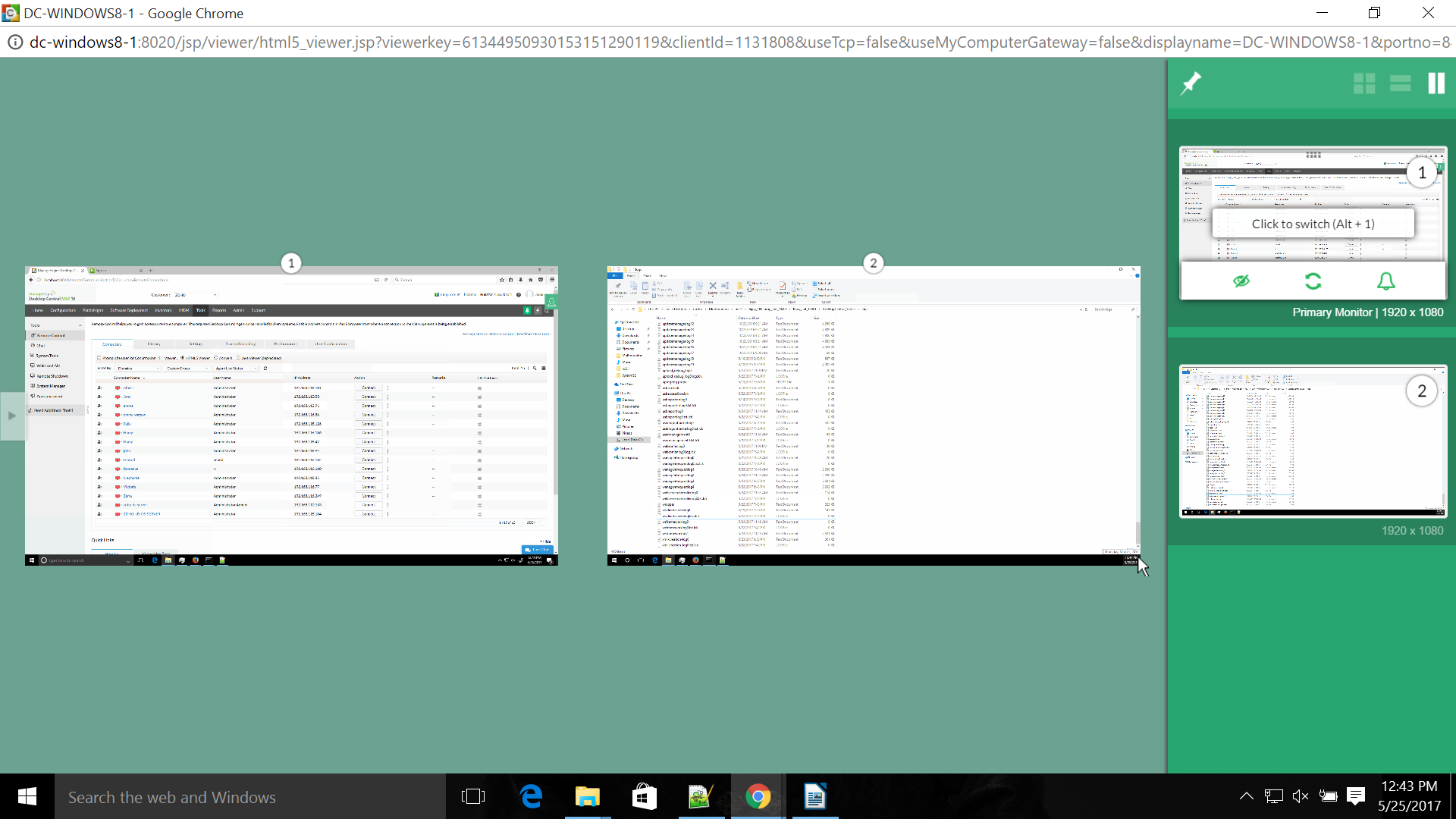
Task: Open monitor 2 preview showing File Explorer
Action: click(873, 416)
